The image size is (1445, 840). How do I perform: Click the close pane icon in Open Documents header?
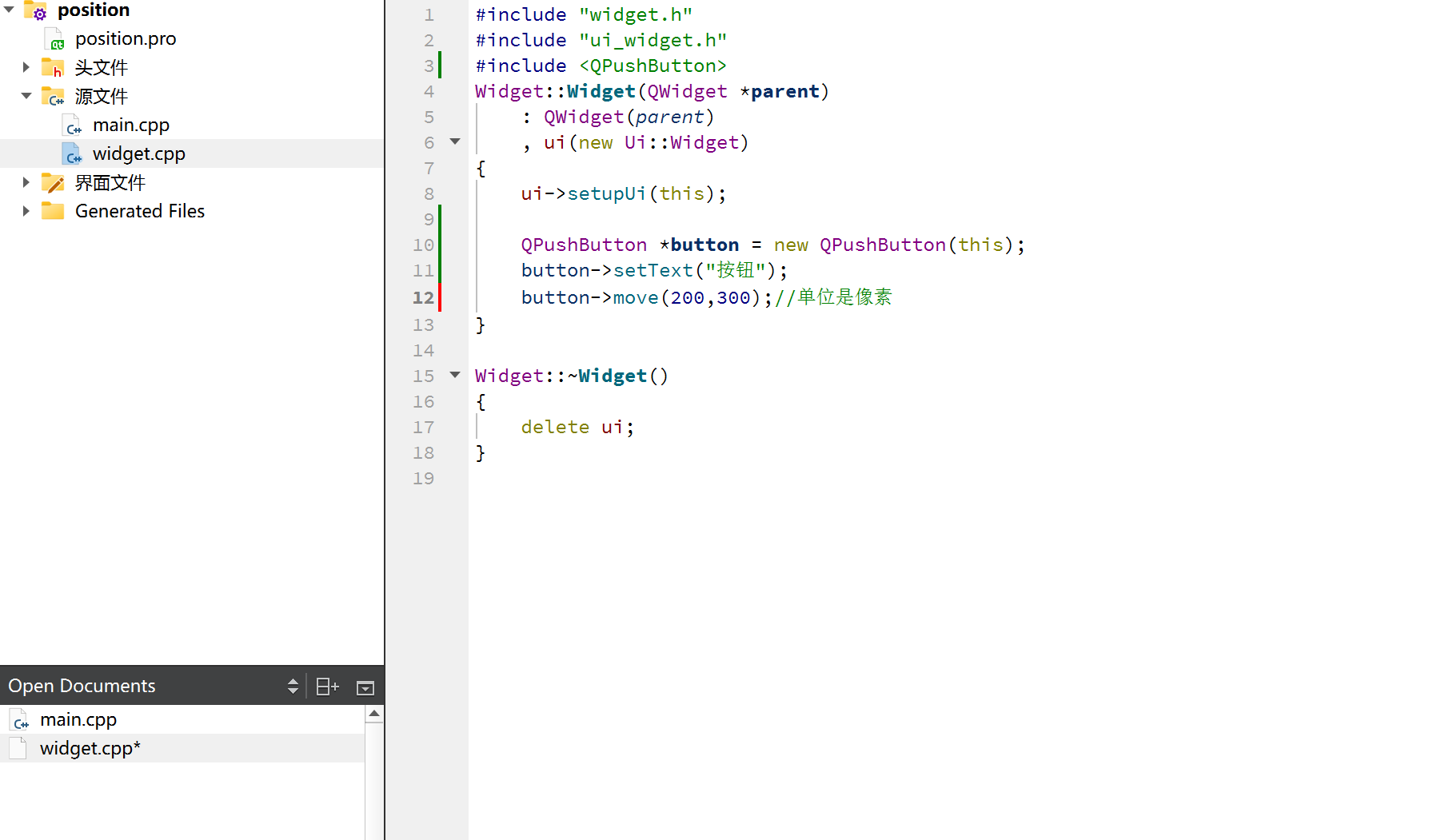click(x=365, y=687)
